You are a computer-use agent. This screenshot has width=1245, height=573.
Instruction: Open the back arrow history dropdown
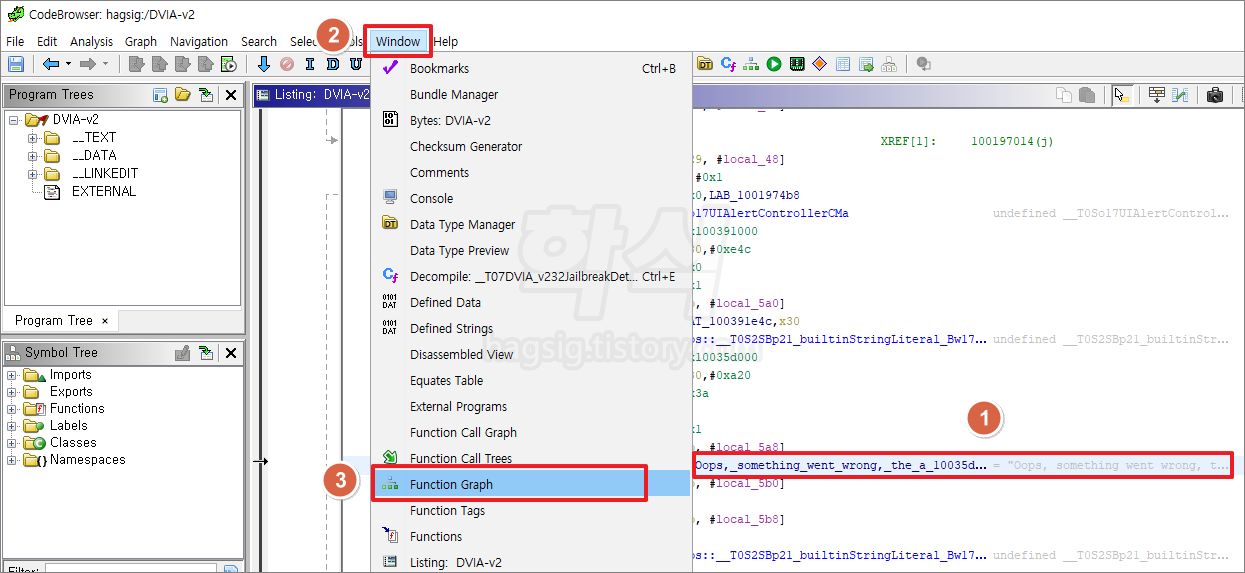point(68,64)
